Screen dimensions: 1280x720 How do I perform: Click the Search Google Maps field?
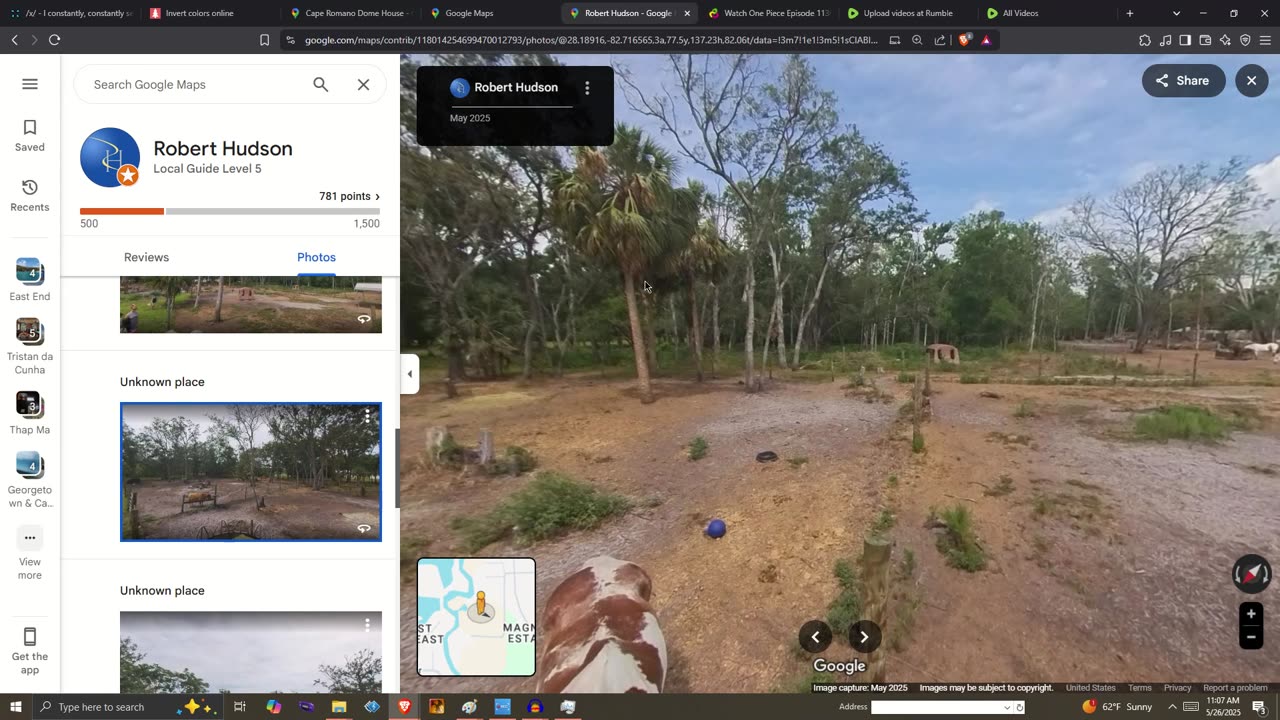click(x=195, y=85)
